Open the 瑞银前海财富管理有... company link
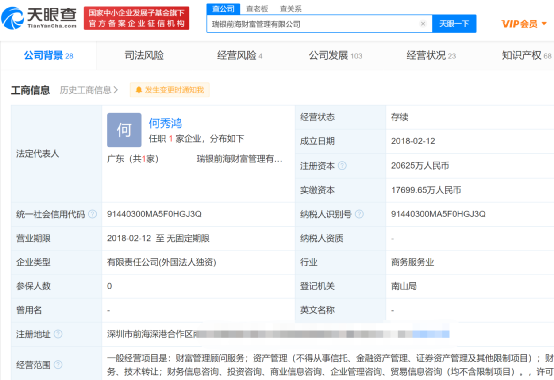The height and width of the screenshot is (380, 554). click(240, 159)
